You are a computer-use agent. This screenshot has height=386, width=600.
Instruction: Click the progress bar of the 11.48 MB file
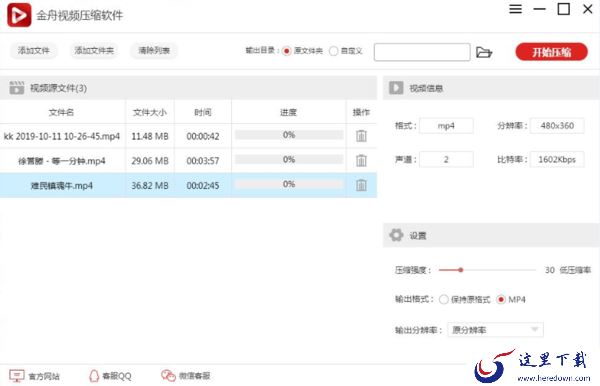(x=289, y=135)
